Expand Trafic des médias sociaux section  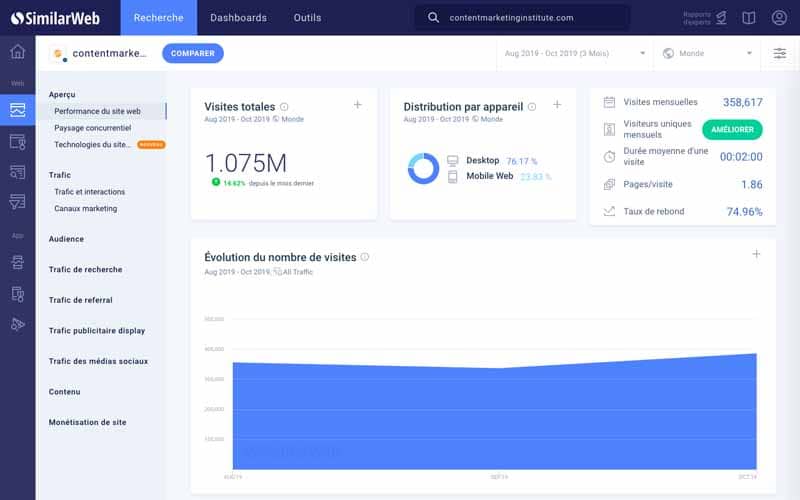point(98,361)
